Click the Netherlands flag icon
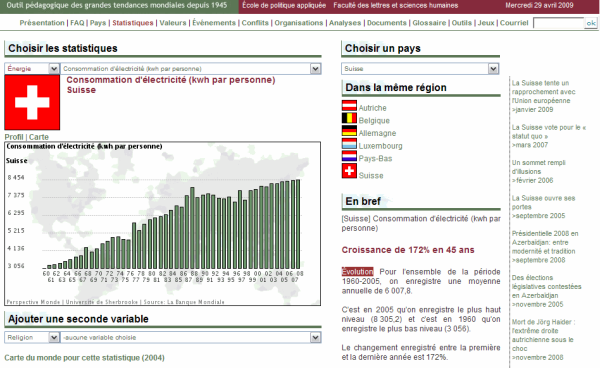This screenshot has width=600, height=368. (x=349, y=156)
